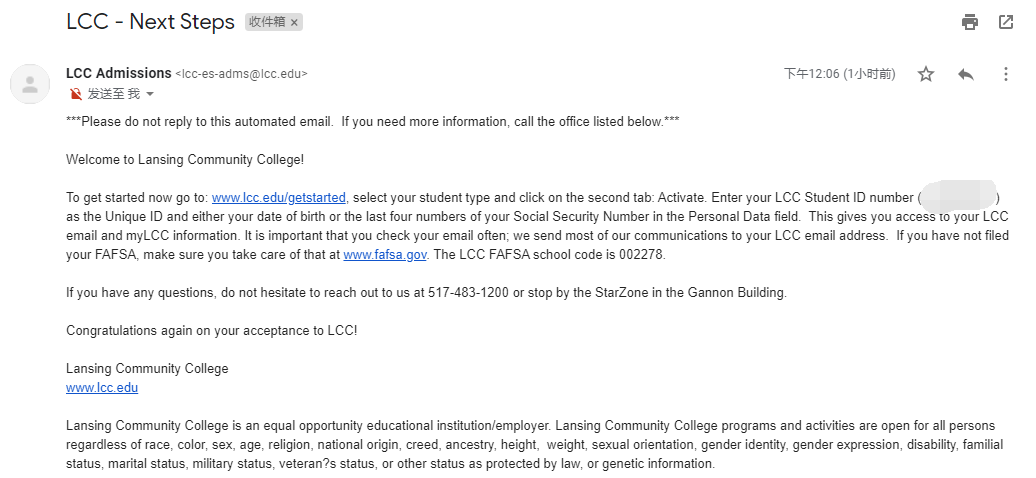
Task: Click the red no-encryption lock icon
Action: coord(76,94)
